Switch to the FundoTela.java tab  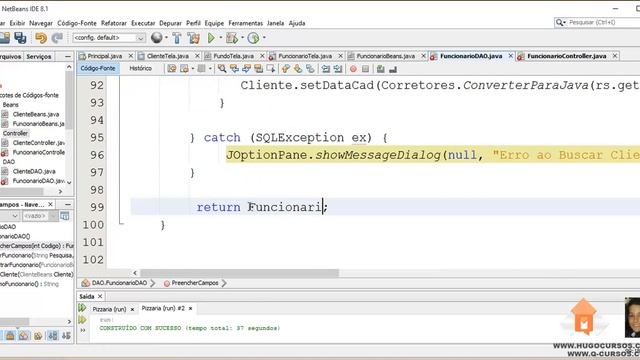(233, 56)
